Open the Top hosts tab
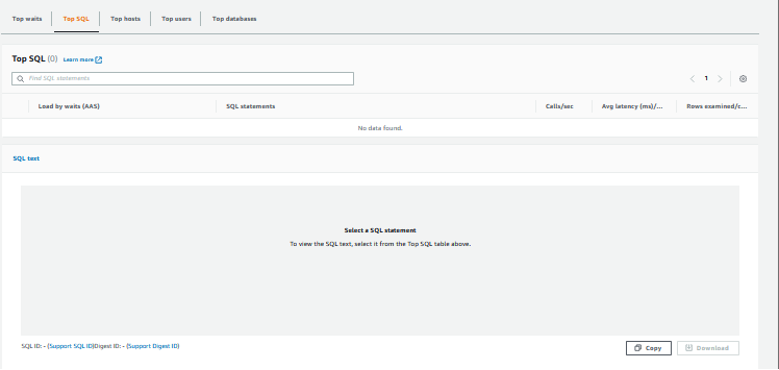779x370 pixels. coord(125,19)
